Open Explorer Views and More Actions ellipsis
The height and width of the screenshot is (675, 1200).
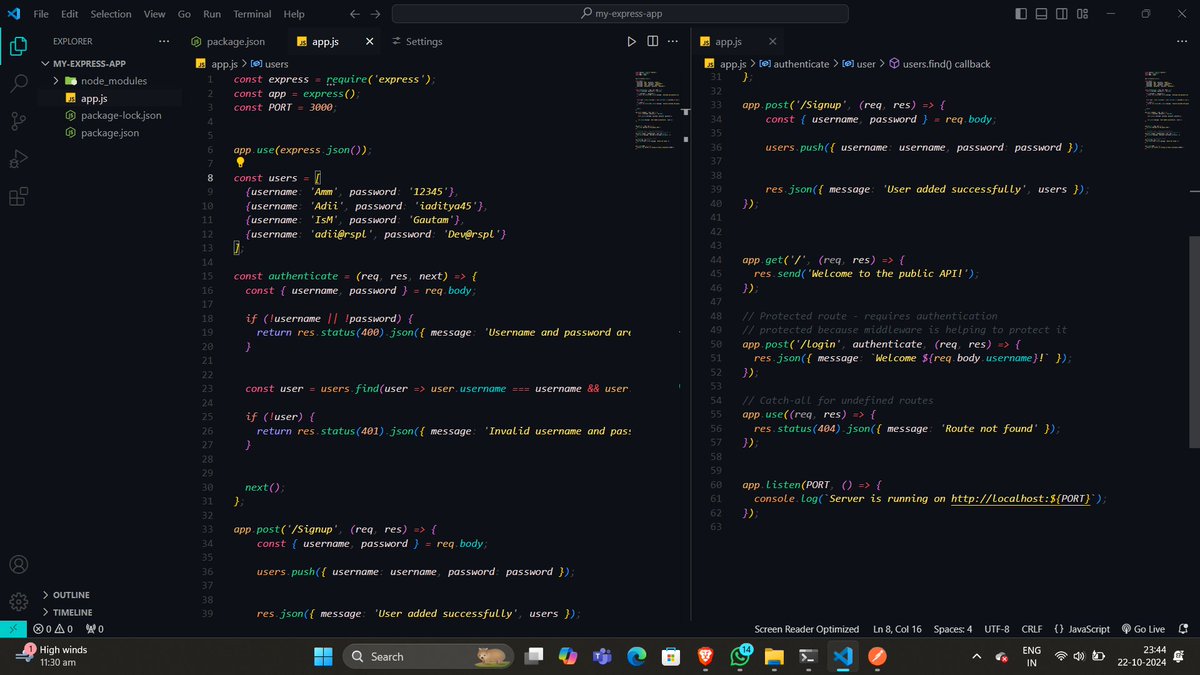(164, 41)
